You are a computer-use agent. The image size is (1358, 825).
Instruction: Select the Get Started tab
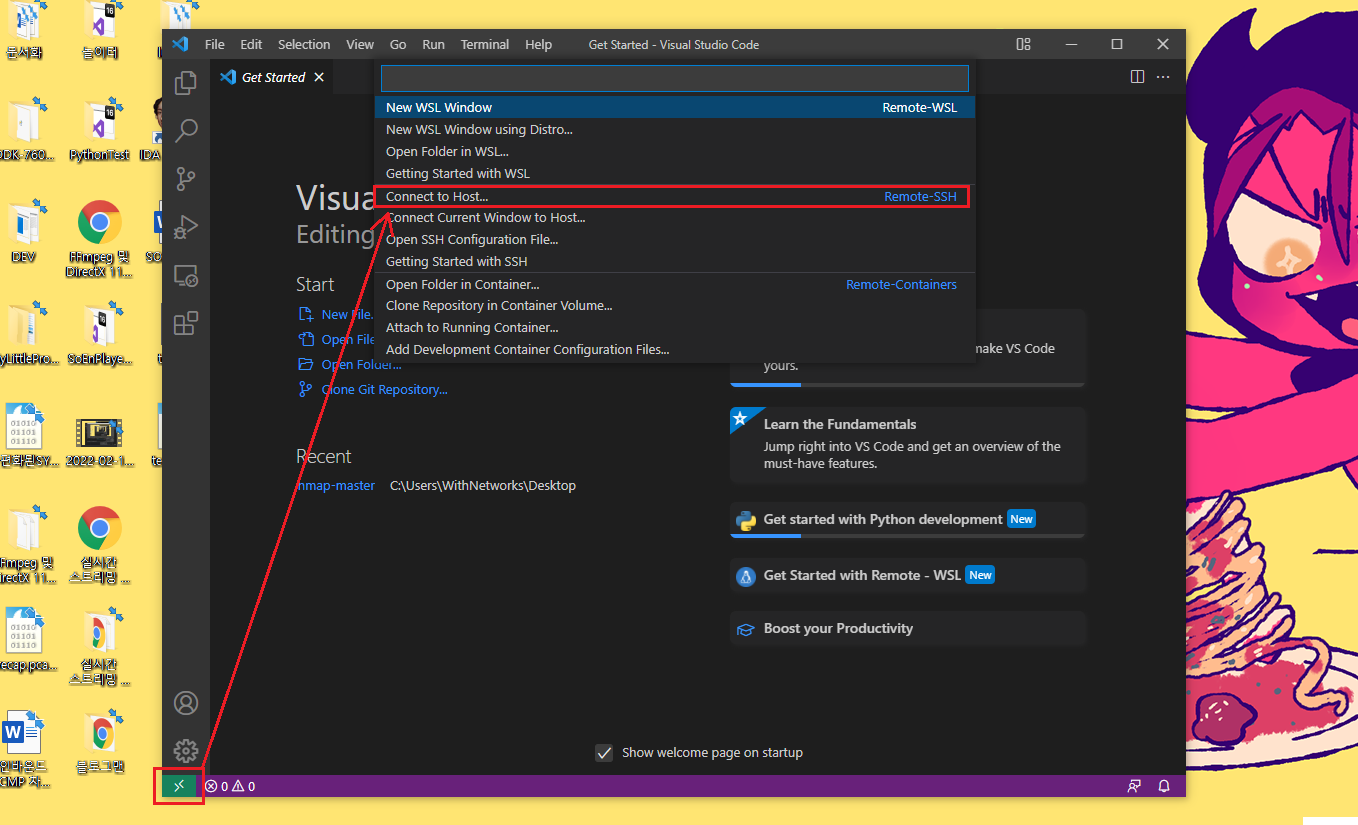click(x=273, y=77)
